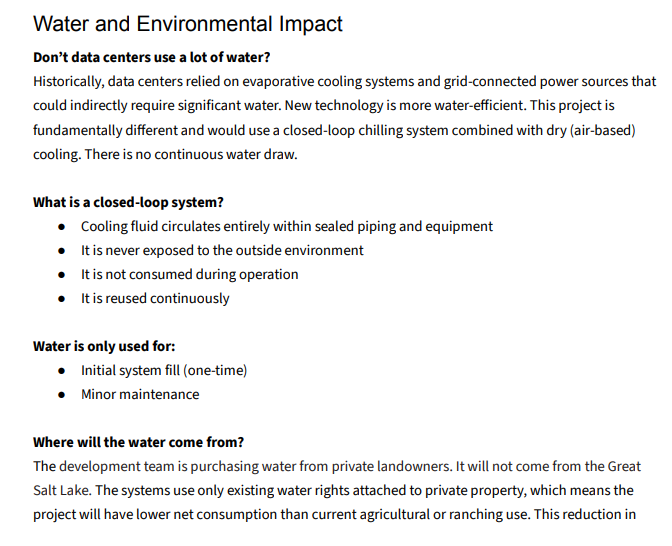
Task: Click the 'What is a closed-loop system?' heading
Action: 128,202
